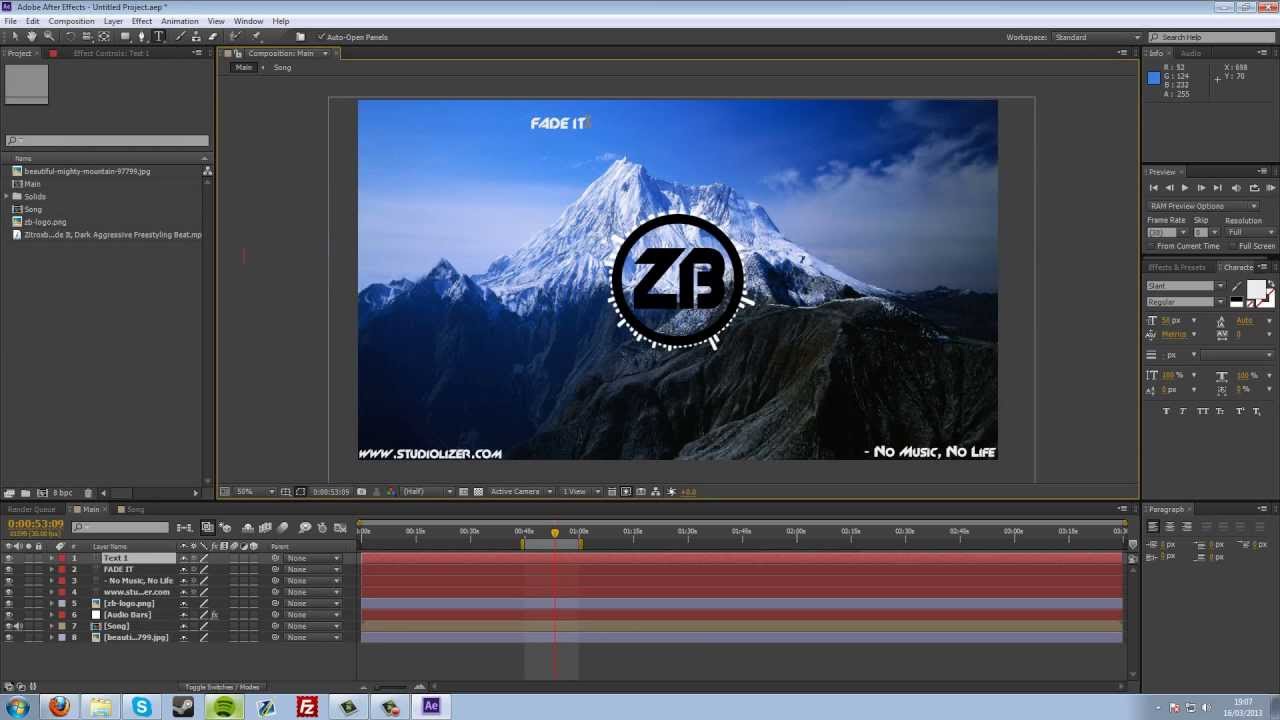Select the Horizontal Type tool
This screenshot has width=1280, height=720.
pos(158,36)
